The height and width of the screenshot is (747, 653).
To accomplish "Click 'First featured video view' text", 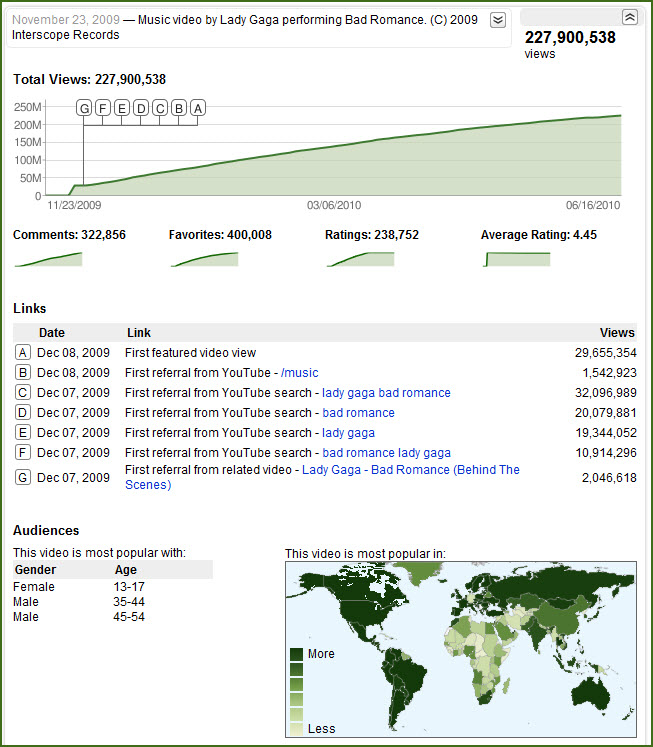I will click(x=191, y=353).
